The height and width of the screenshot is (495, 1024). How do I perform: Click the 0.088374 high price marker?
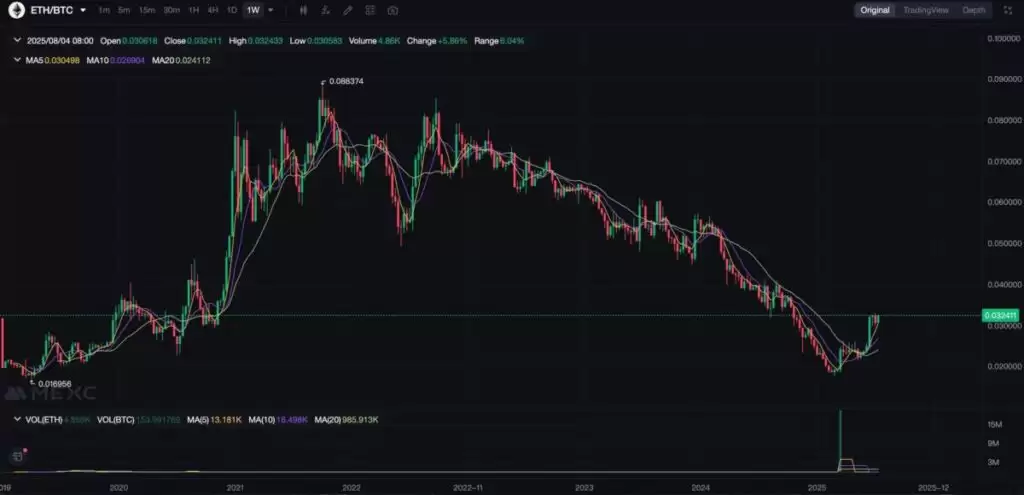point(344,82)
